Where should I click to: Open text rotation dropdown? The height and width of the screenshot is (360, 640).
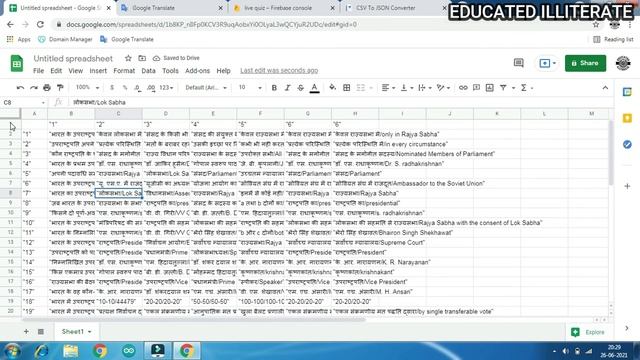tap(443, 88)
